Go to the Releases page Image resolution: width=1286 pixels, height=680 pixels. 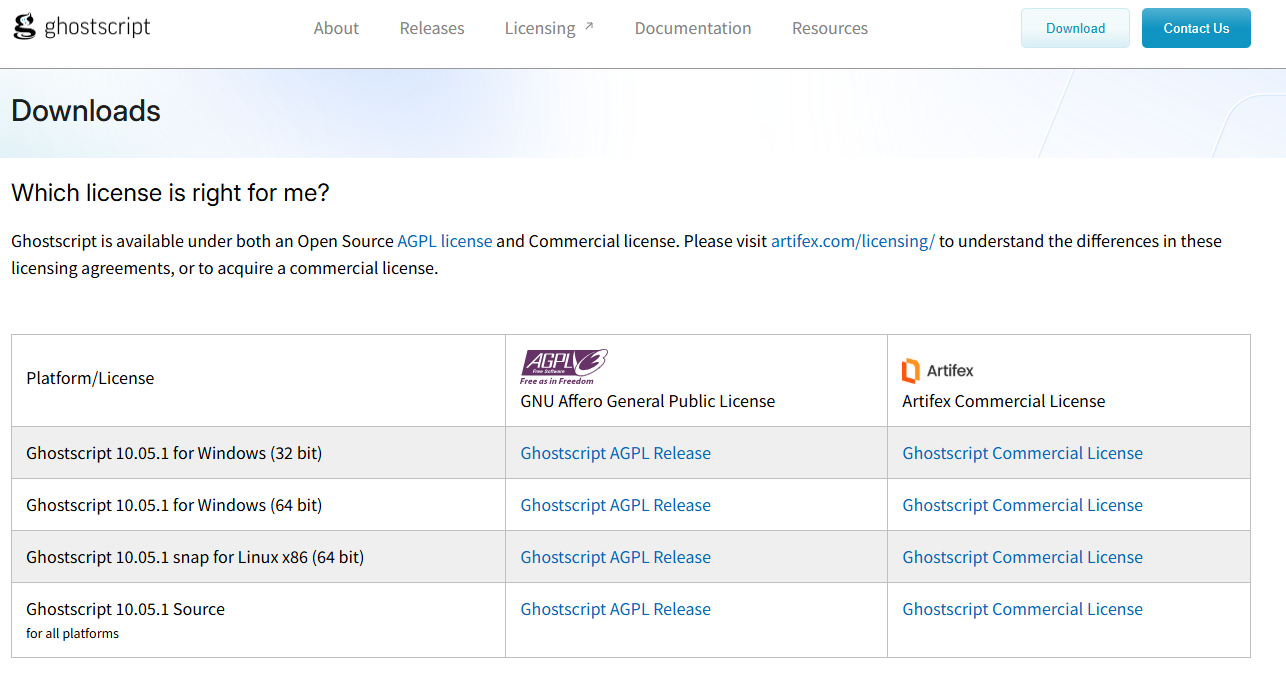432,28
